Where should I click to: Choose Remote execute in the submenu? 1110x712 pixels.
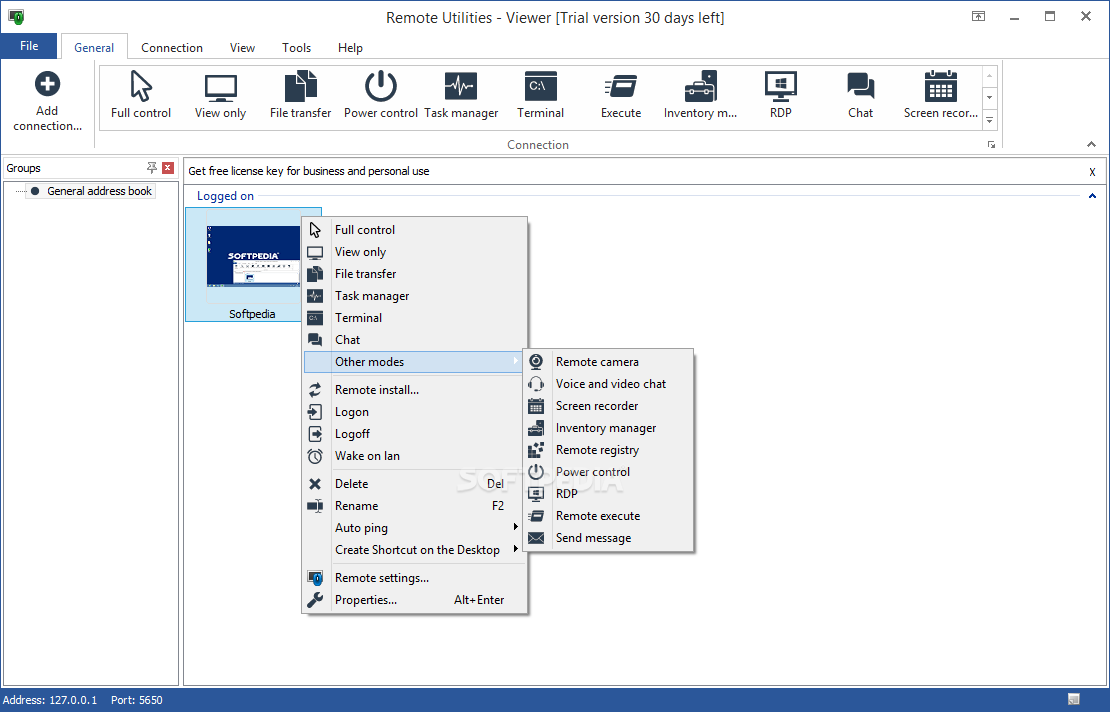(608, 515)
